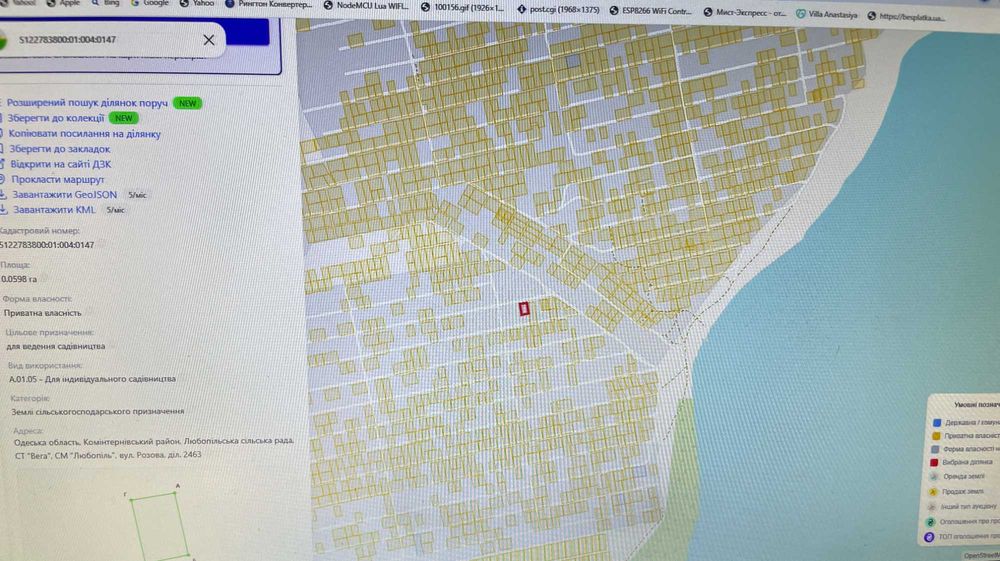Open the 'Villa Anastasiya' bookmark

click(827, 14)
